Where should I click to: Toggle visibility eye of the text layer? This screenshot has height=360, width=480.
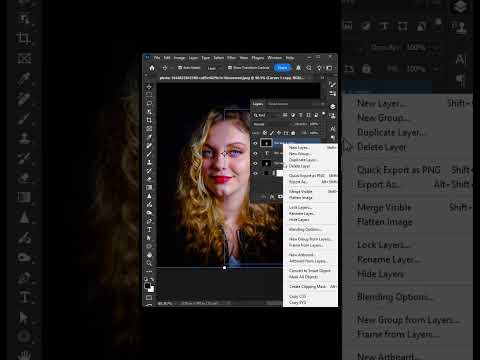[255, 153]
